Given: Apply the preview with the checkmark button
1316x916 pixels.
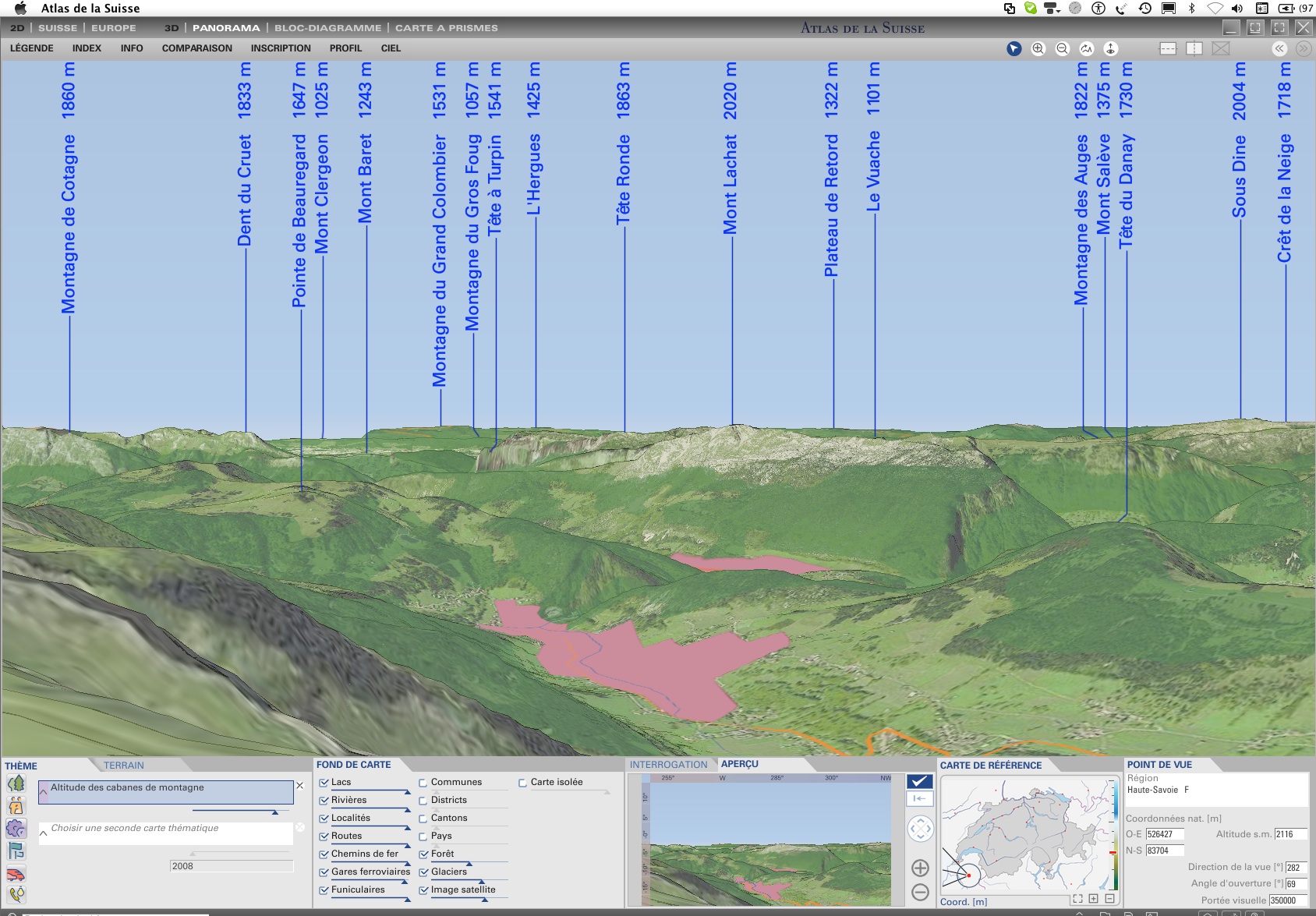Looking at the screenshot, I should 920,781.
